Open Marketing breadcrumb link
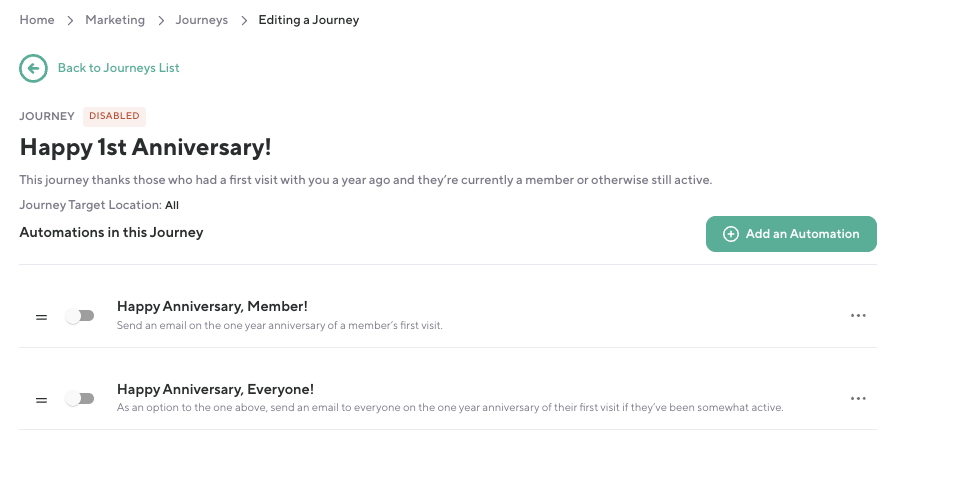The height and width of the screenshot is (480, 954). tap(115, 20)
